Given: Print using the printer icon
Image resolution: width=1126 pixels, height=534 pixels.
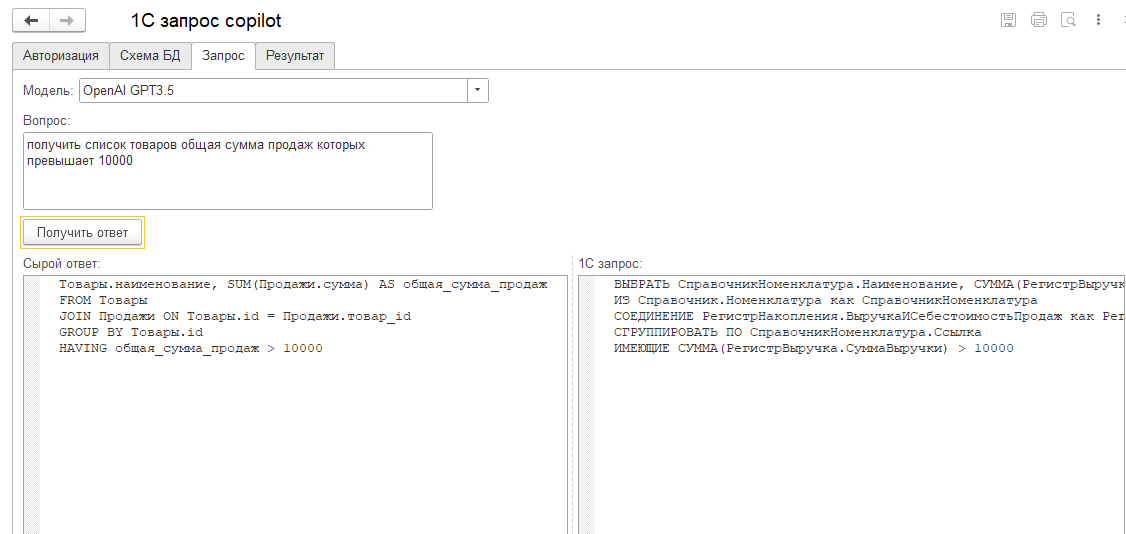Looking at the screenshot, I should click(1038, 20).
